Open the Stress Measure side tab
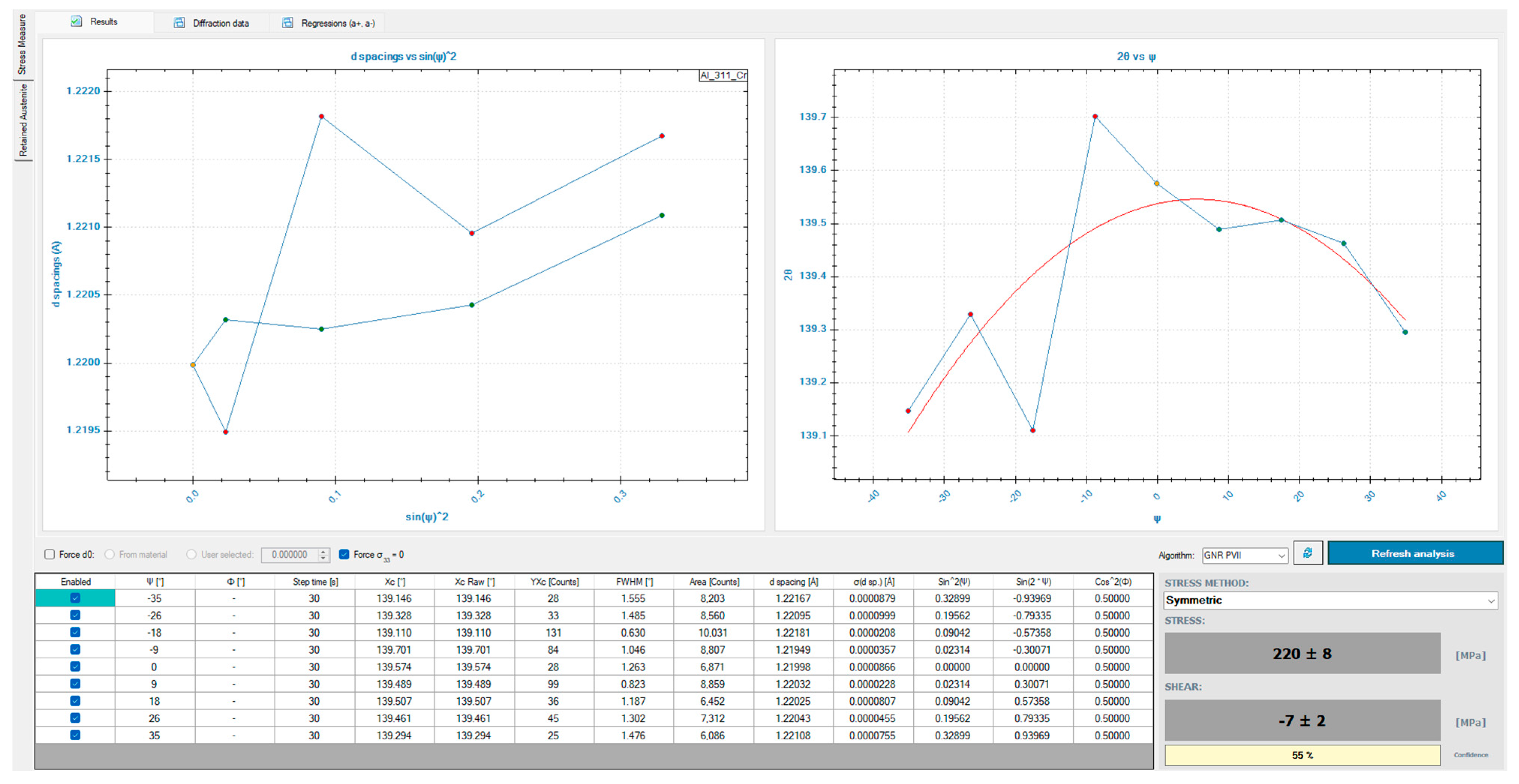Viewport: 1519px width, 784px height. [23, 45]
